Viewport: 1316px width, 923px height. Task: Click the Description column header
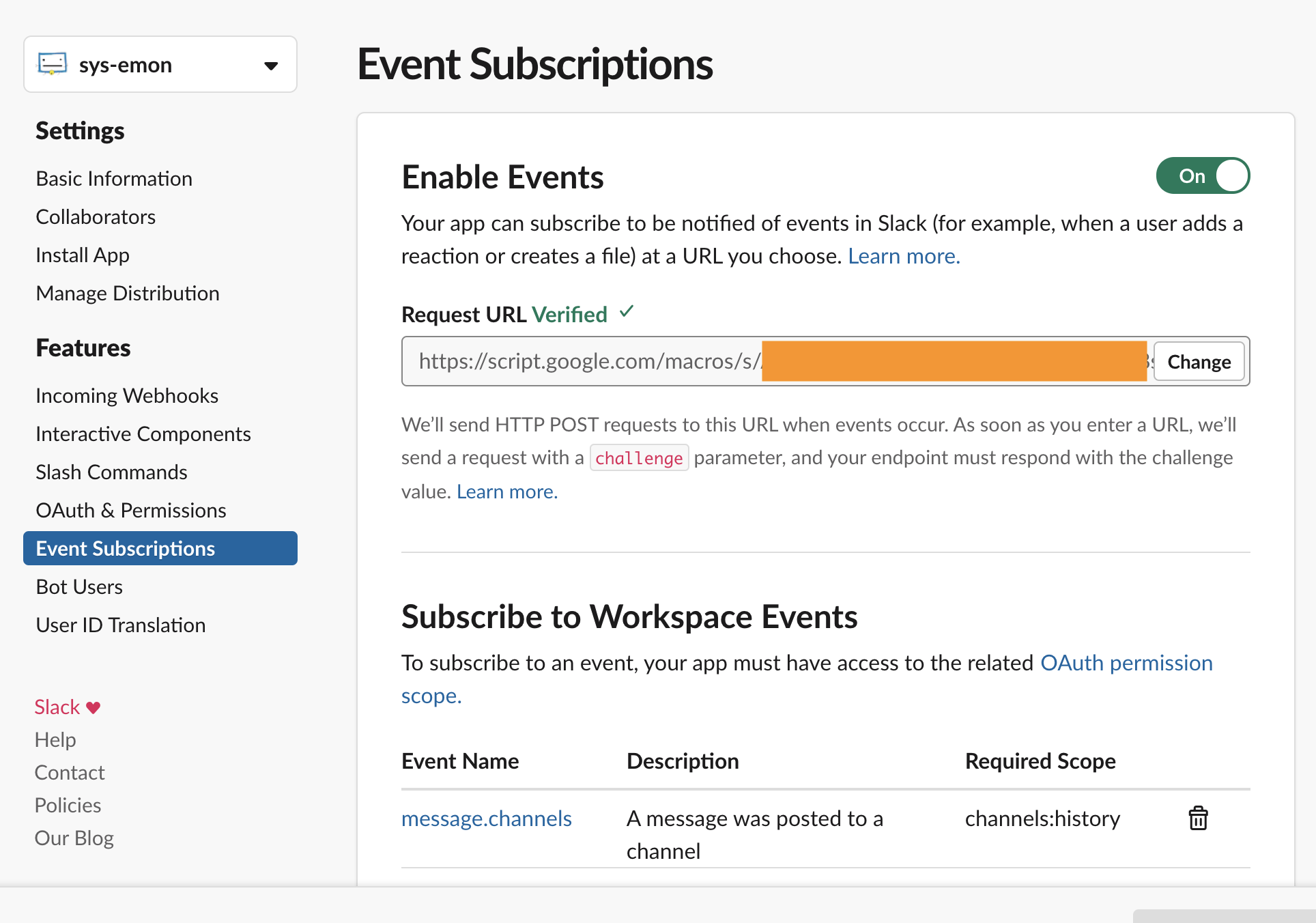[x=683, y=761]
